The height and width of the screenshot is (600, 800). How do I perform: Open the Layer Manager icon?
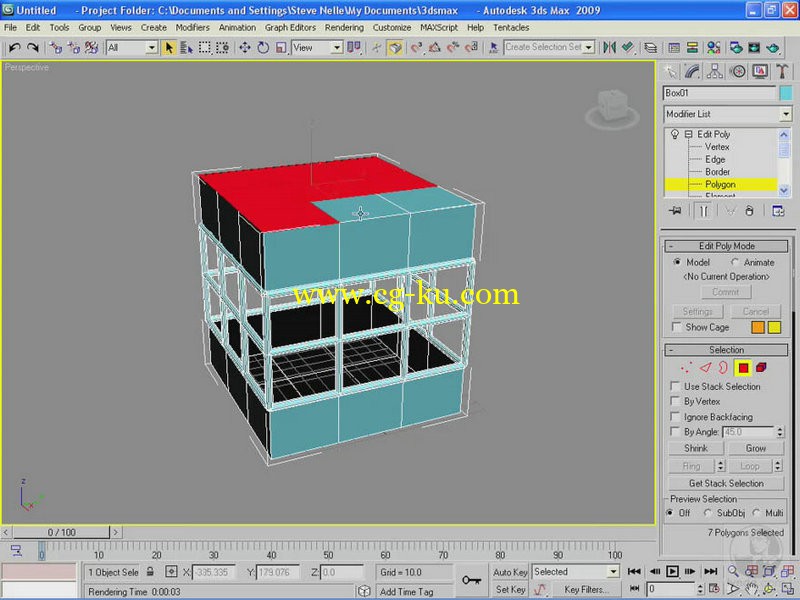pos(651,48)
